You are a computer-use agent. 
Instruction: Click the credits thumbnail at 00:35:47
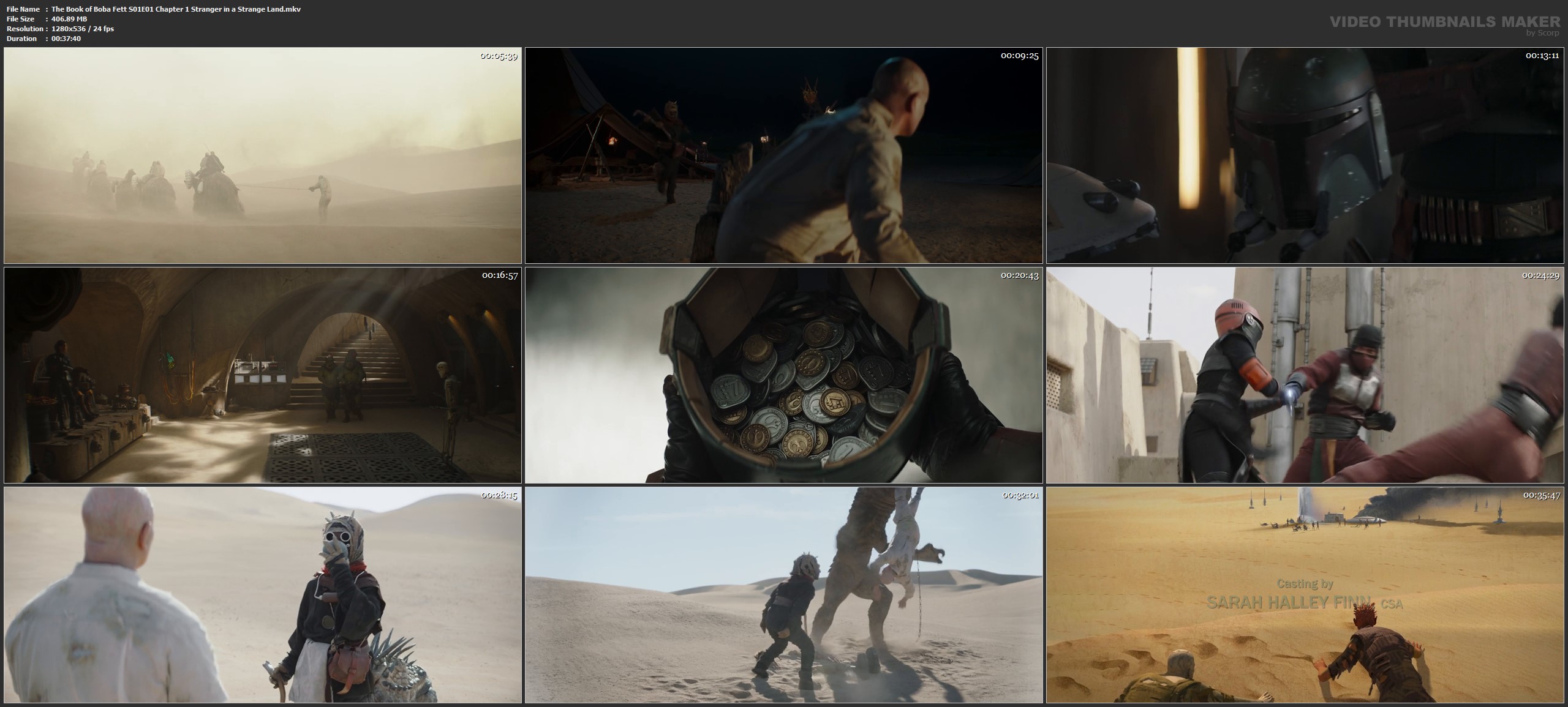tap(1305, 594)
